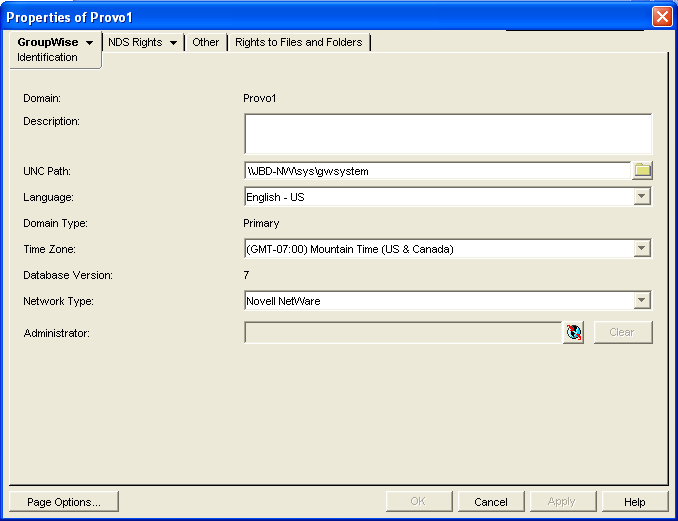The height and width of the screenshot is (521, 678).
Task: Click the Clear administrator button
Action: (x=623, y=332)
